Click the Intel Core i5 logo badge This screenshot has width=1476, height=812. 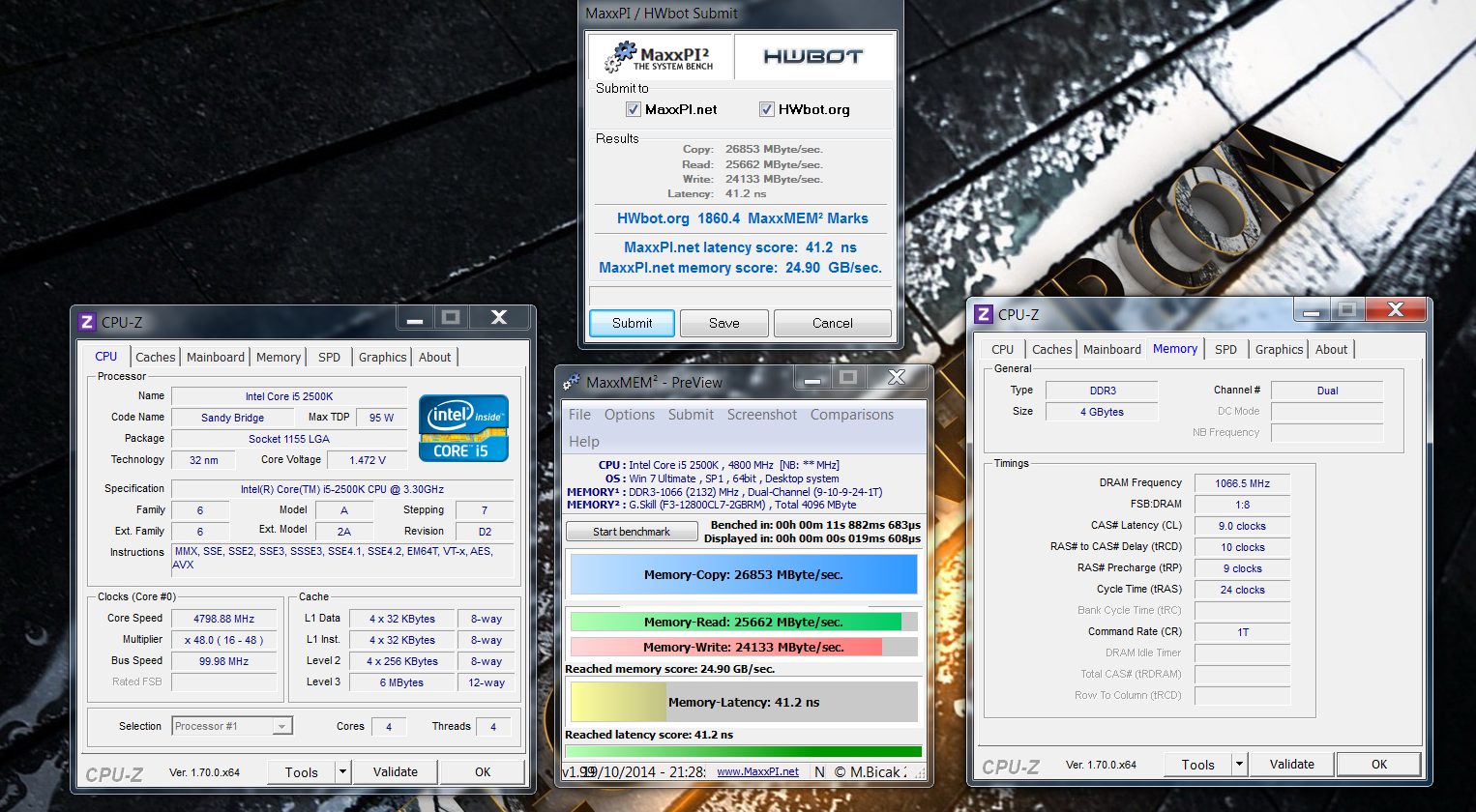tap(463, 428)
